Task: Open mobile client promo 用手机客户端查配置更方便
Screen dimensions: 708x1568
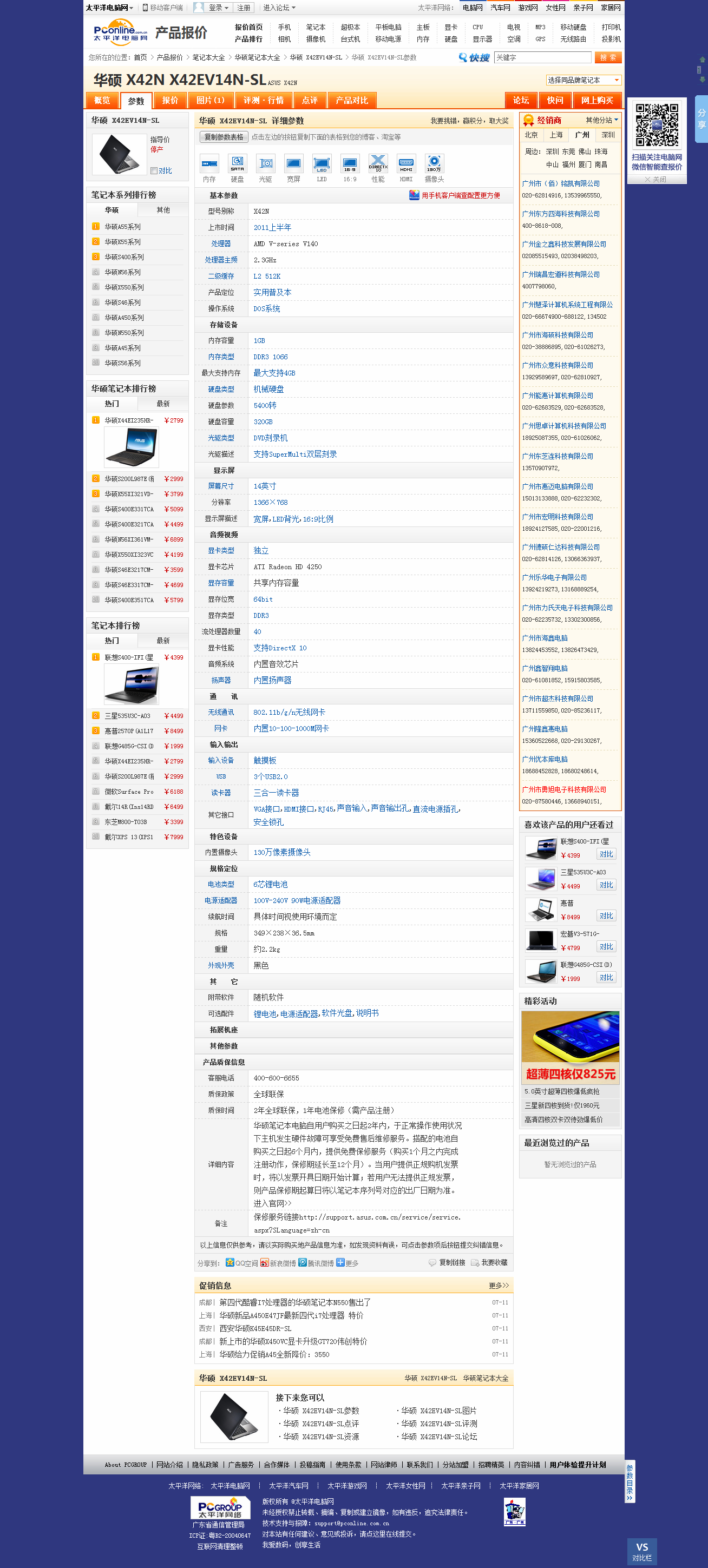Action: point(455,195)
